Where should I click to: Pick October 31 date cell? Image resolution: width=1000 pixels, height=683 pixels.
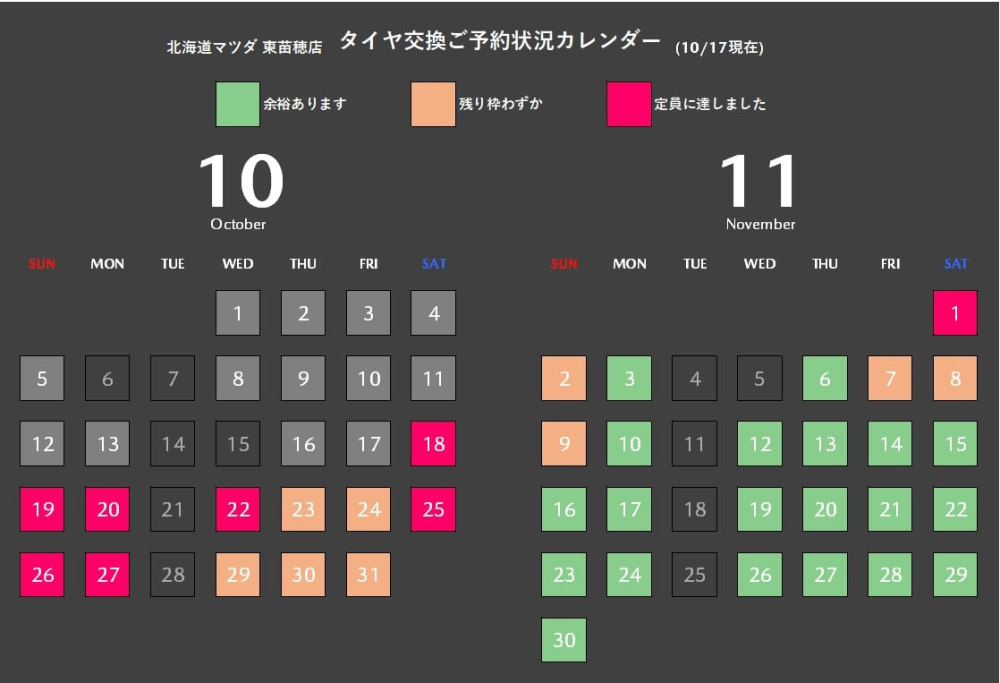point(368,575)
